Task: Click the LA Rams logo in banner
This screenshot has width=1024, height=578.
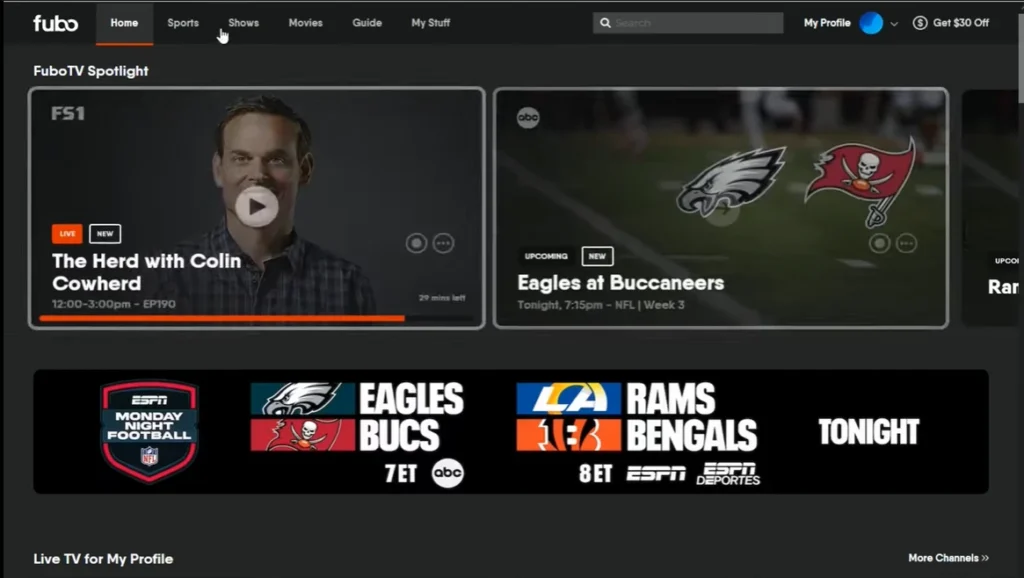Action: (x=568, y=398)
